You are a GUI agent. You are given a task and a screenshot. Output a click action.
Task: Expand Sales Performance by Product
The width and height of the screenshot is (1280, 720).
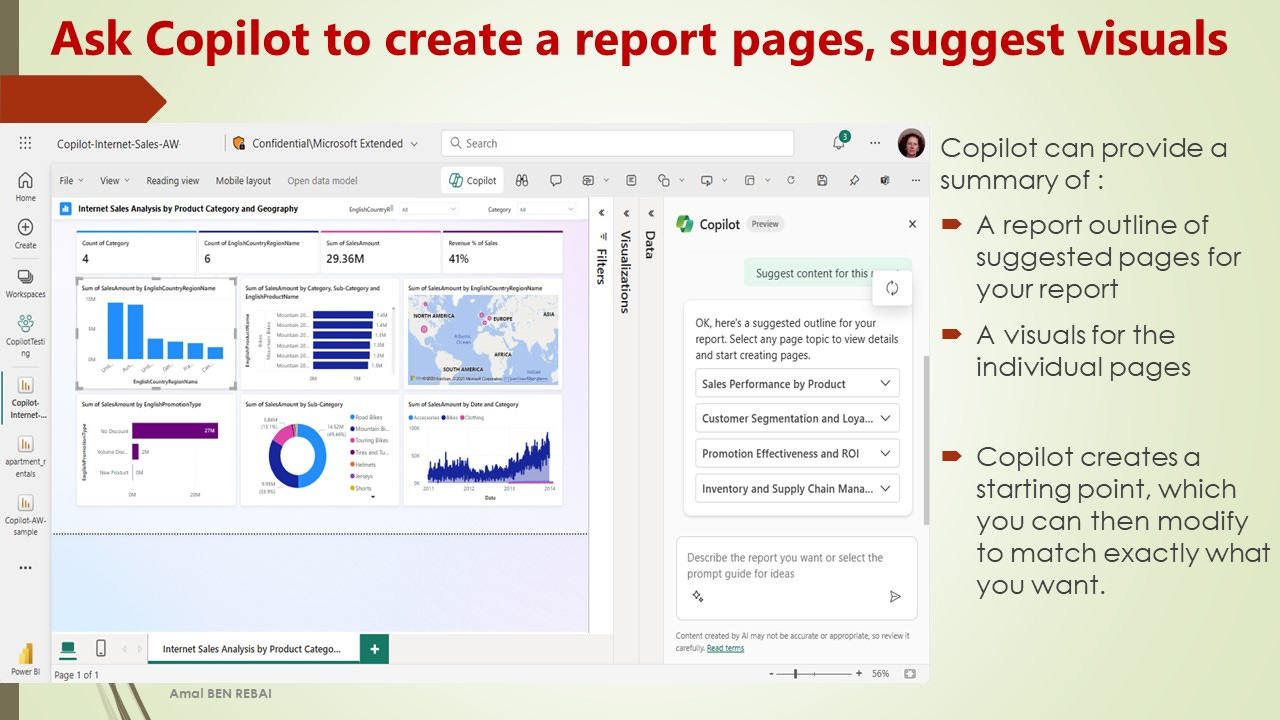pos(797,384)
